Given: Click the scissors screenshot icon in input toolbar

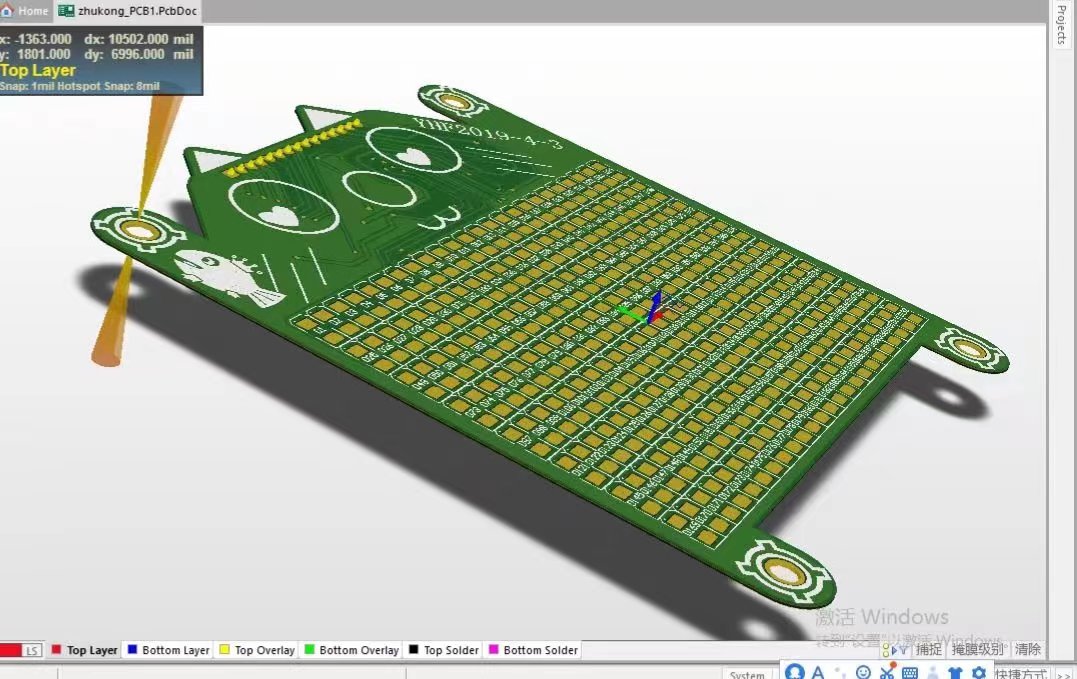Looking at the screenshot, I should (887, 672).
